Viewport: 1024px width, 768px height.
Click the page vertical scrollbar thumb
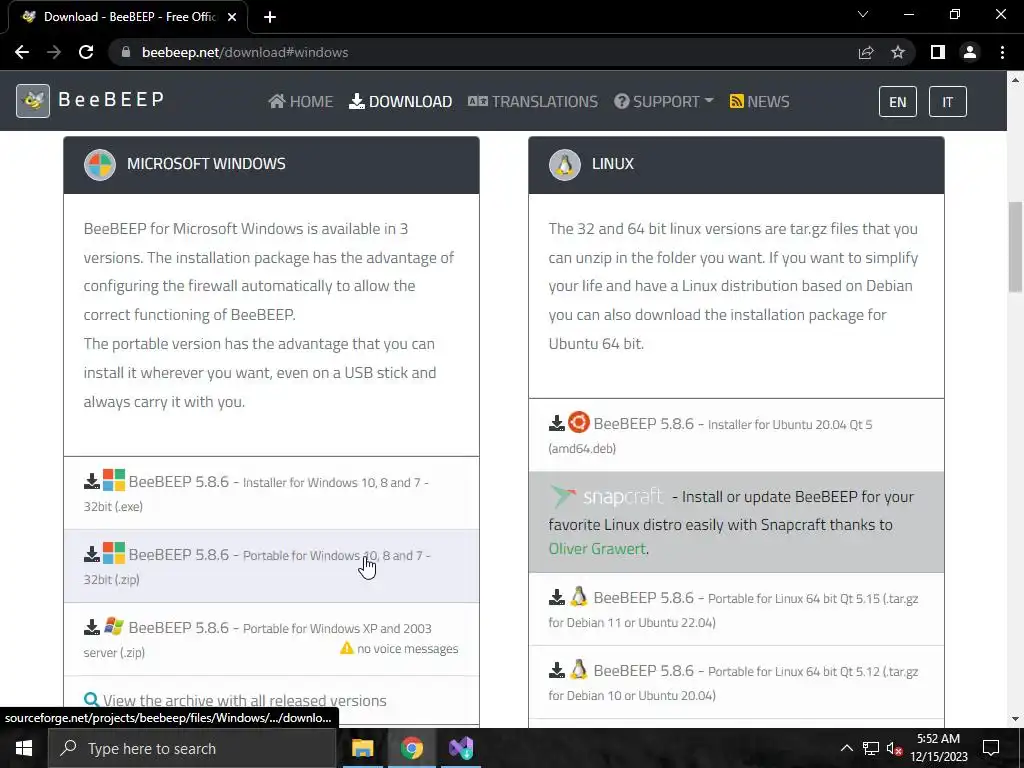click(1015, 247)
